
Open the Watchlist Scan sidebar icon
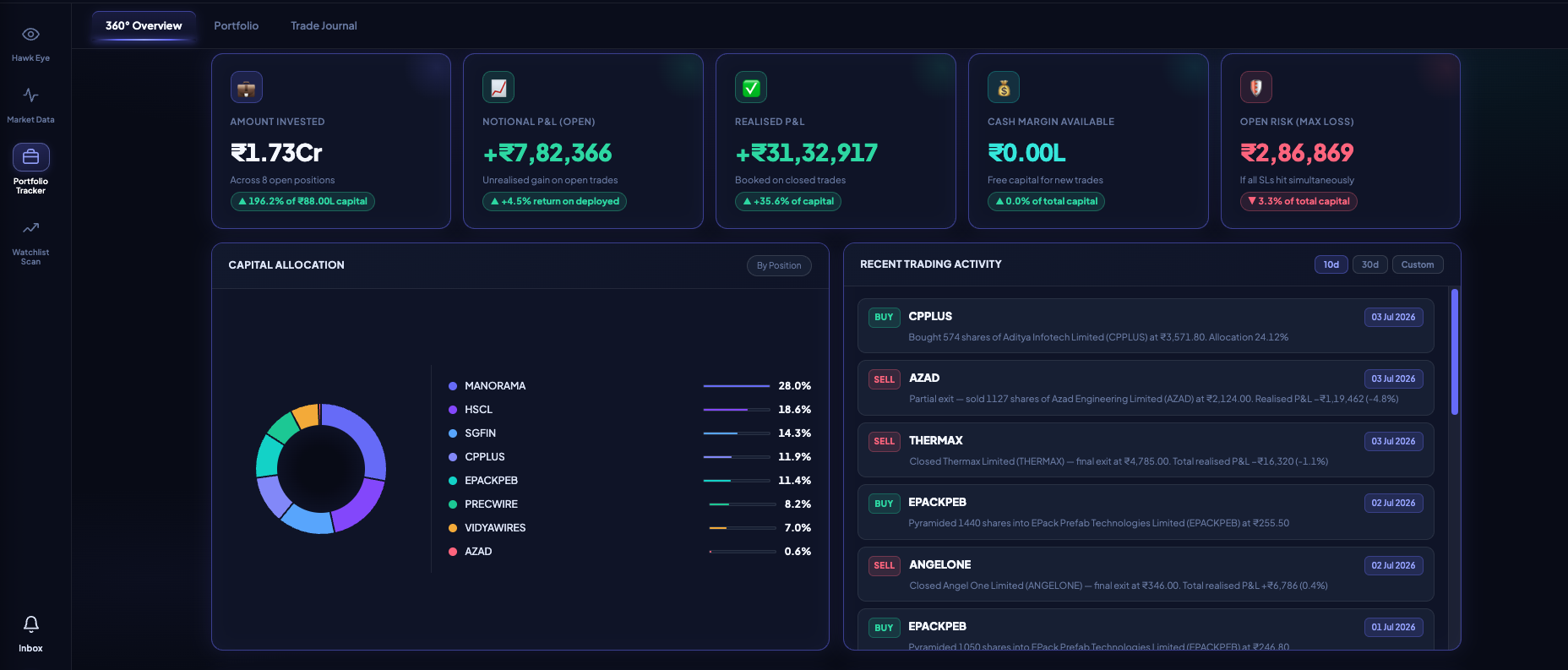30,228
